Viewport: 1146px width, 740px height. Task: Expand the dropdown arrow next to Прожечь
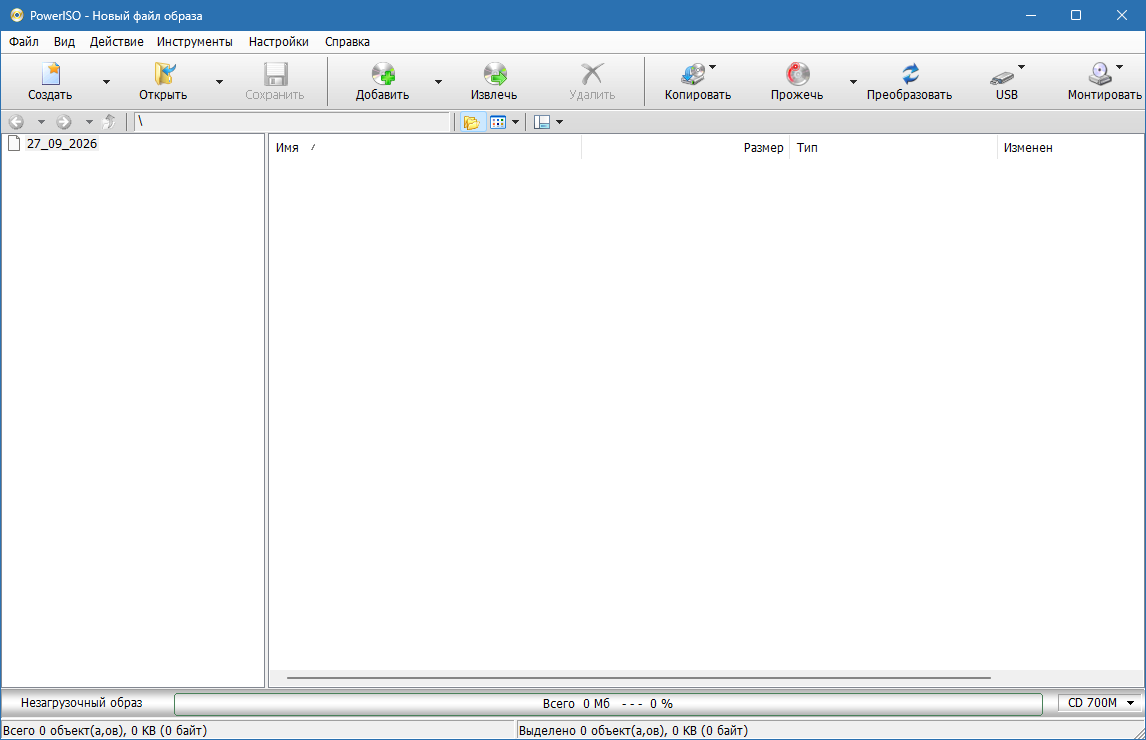point(853,82)
